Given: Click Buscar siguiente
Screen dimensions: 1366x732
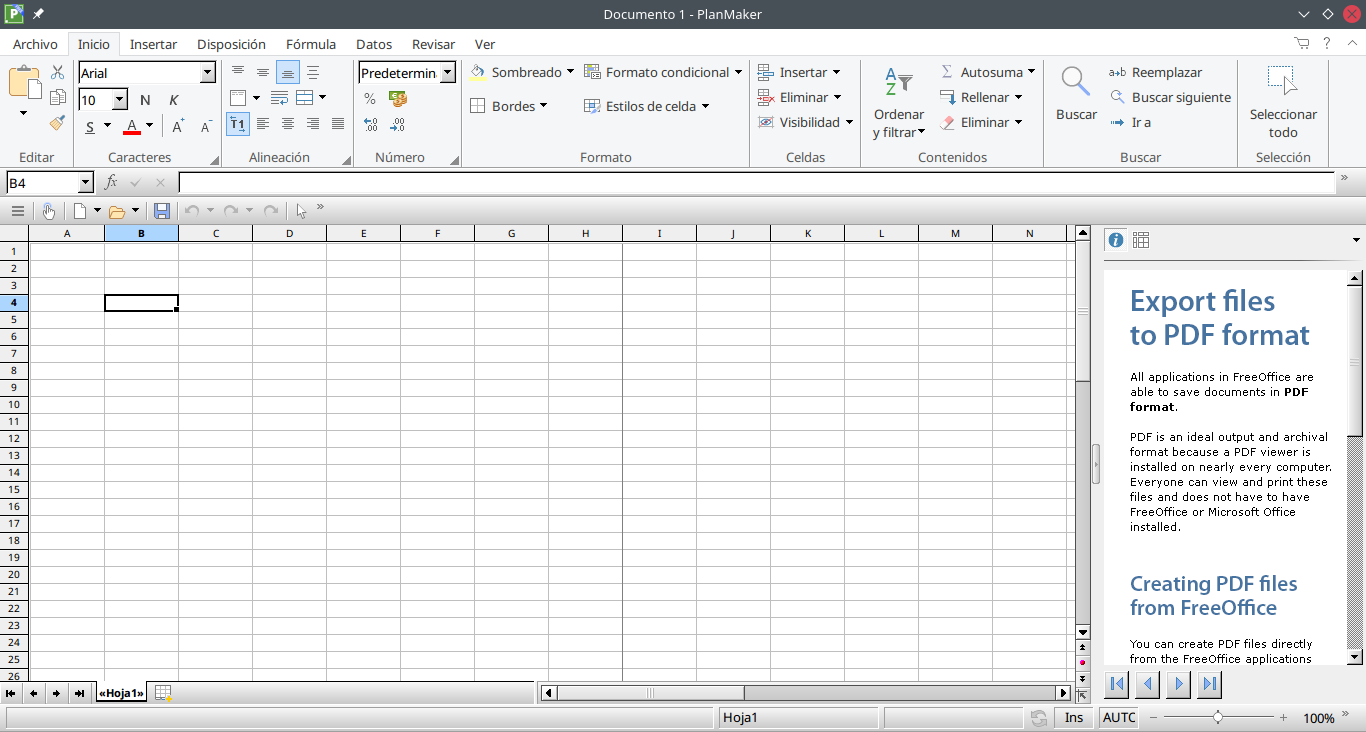Looking at the screenshot, I should click(x=1170, y=97).
